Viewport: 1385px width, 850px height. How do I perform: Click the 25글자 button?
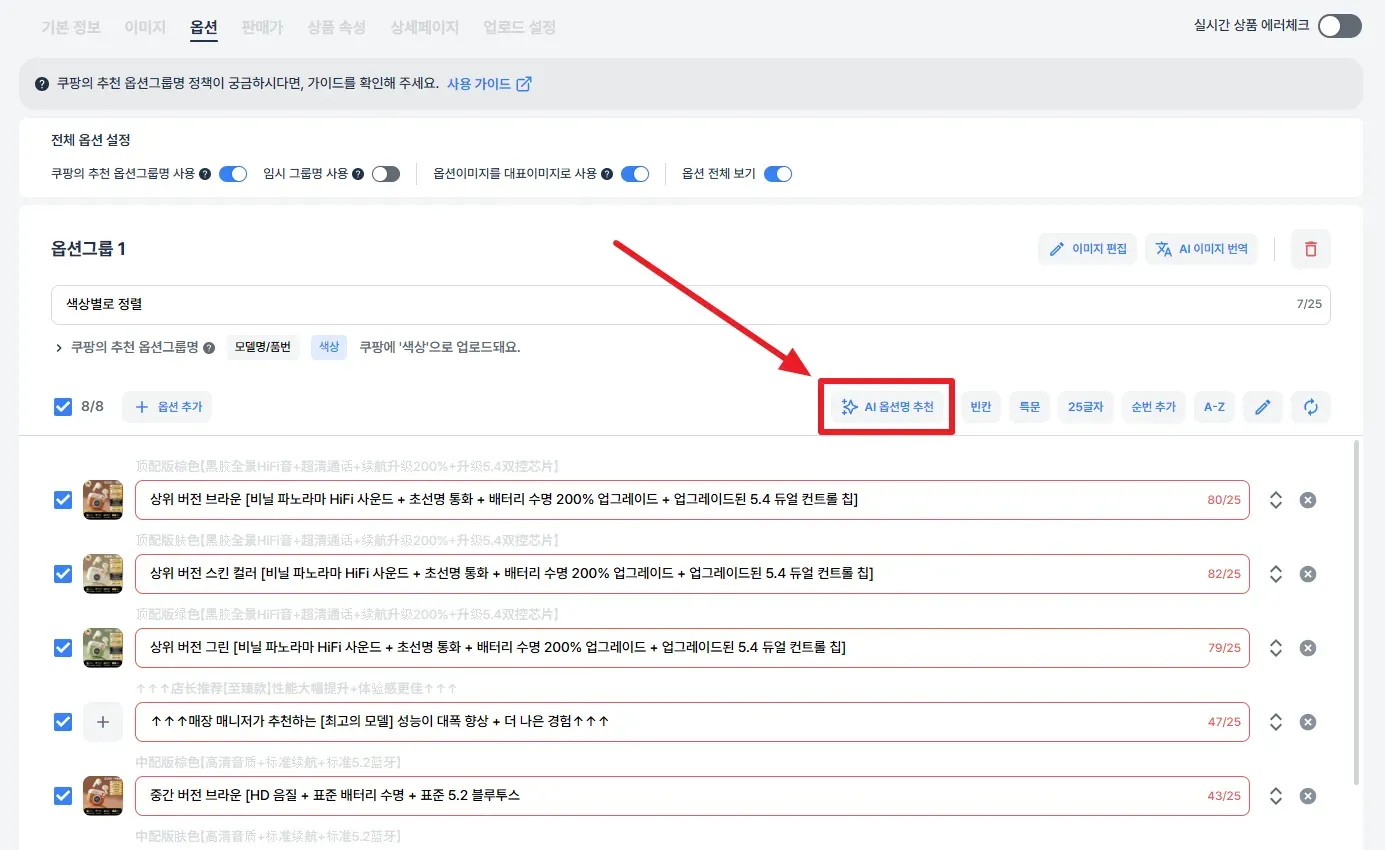tap(1086, 407)
